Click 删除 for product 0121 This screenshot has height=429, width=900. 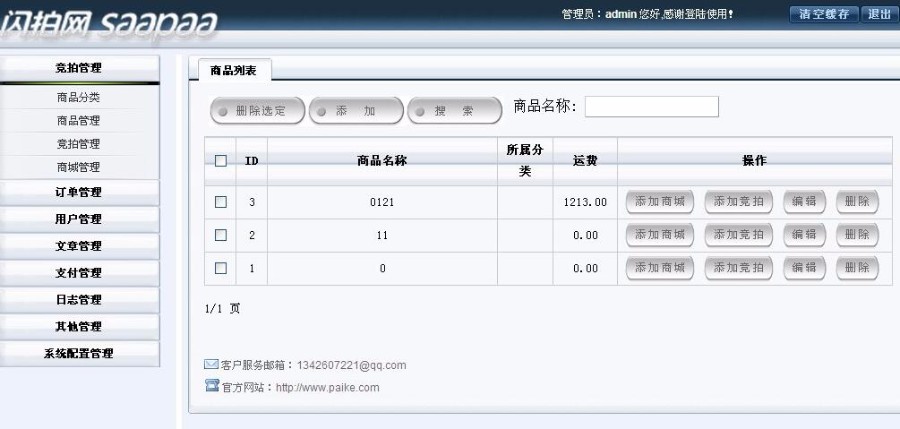(857, 202)
